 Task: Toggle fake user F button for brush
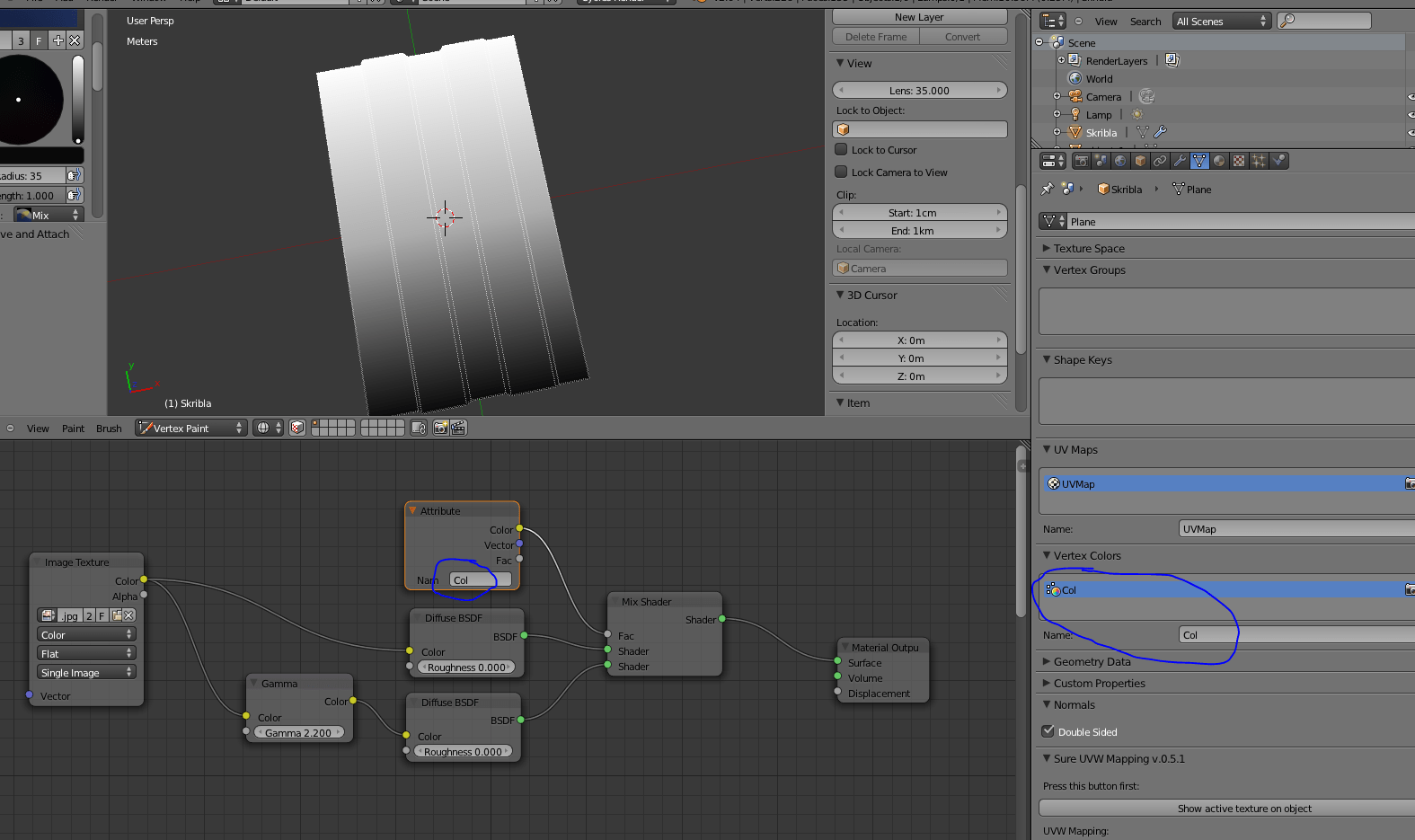pos(39,40)
